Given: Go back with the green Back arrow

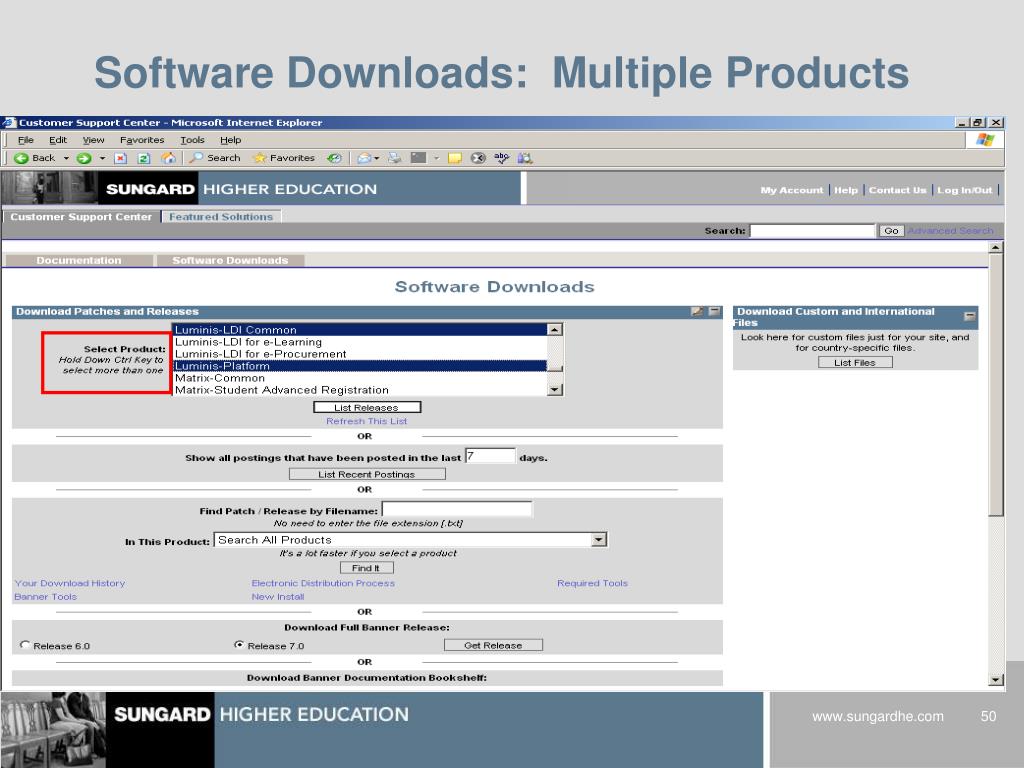Looking at the screenshot, I should pos(35,158).
